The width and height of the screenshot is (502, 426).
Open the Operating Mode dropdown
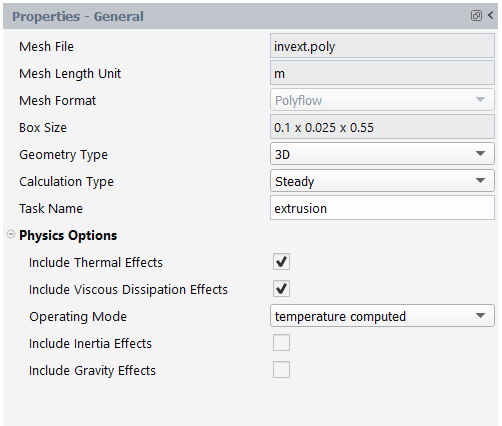pyautogui.click(x=382, y=316)
